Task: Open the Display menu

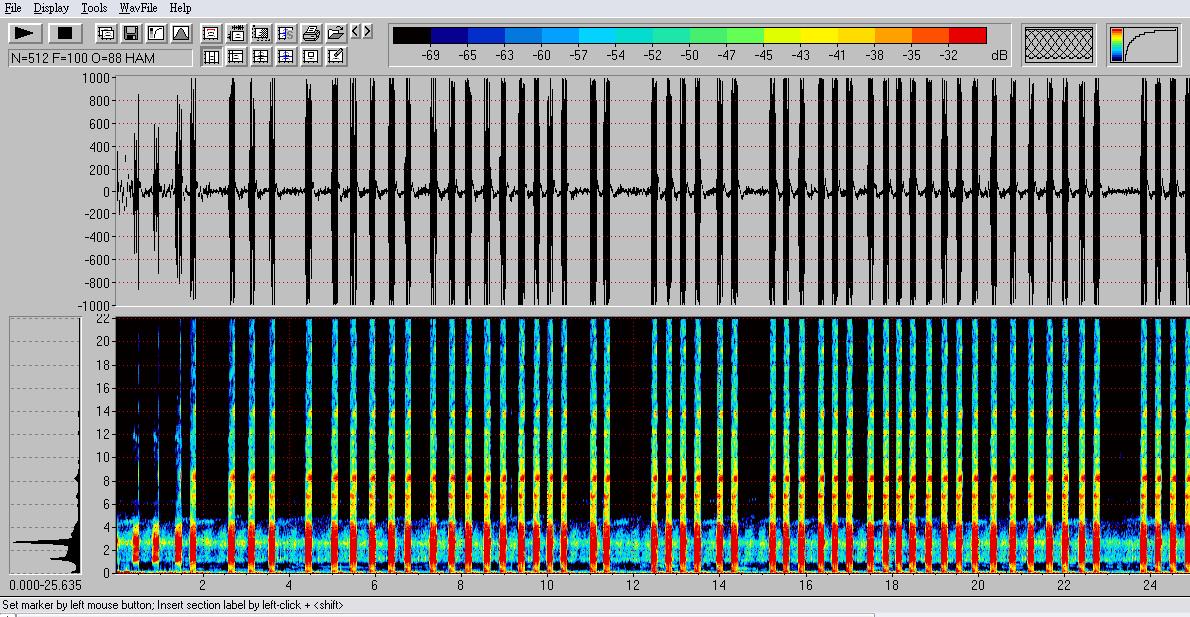Action: coord(51,8)
